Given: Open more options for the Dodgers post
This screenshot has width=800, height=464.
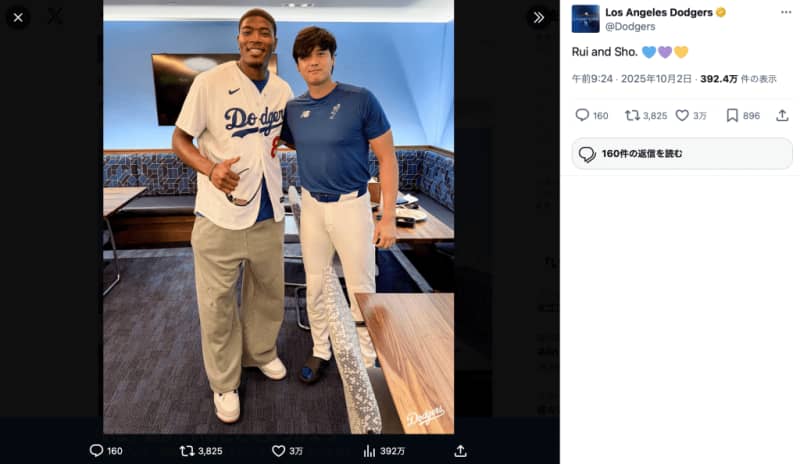Looking at the screenshot, I should point(785,12).
